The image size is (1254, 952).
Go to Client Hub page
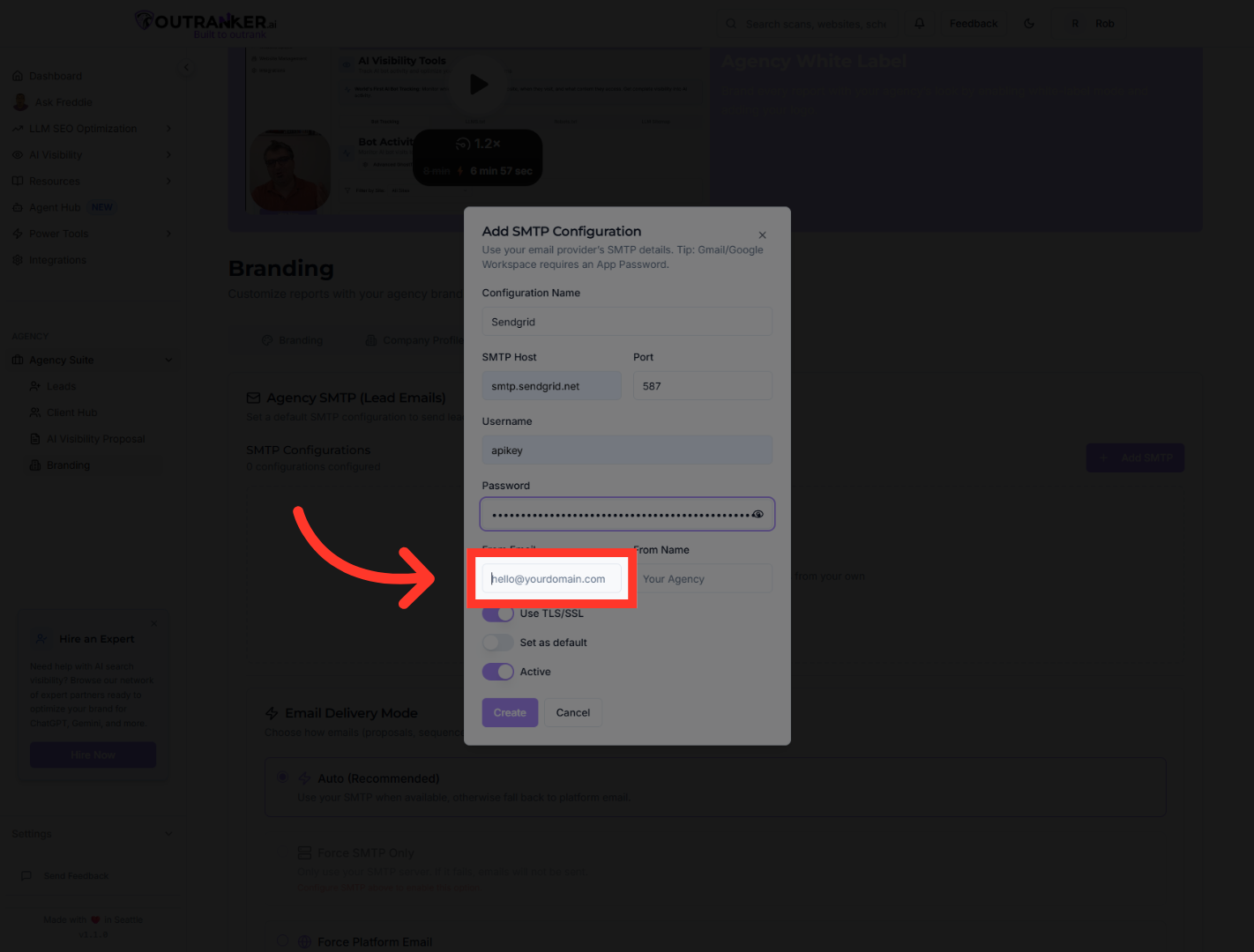coord(71,413)
